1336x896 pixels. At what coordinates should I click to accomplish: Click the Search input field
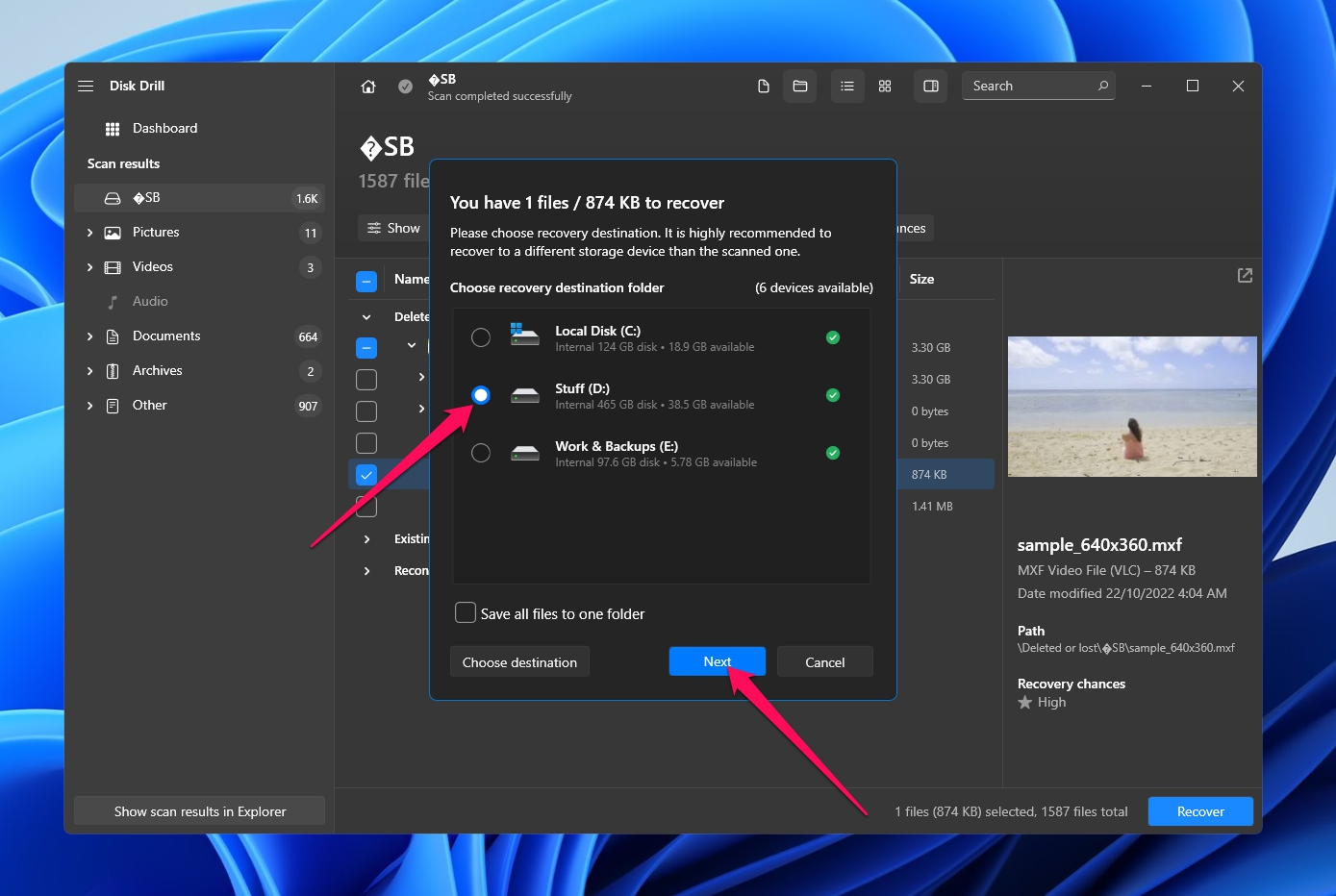coord(1029,87)
